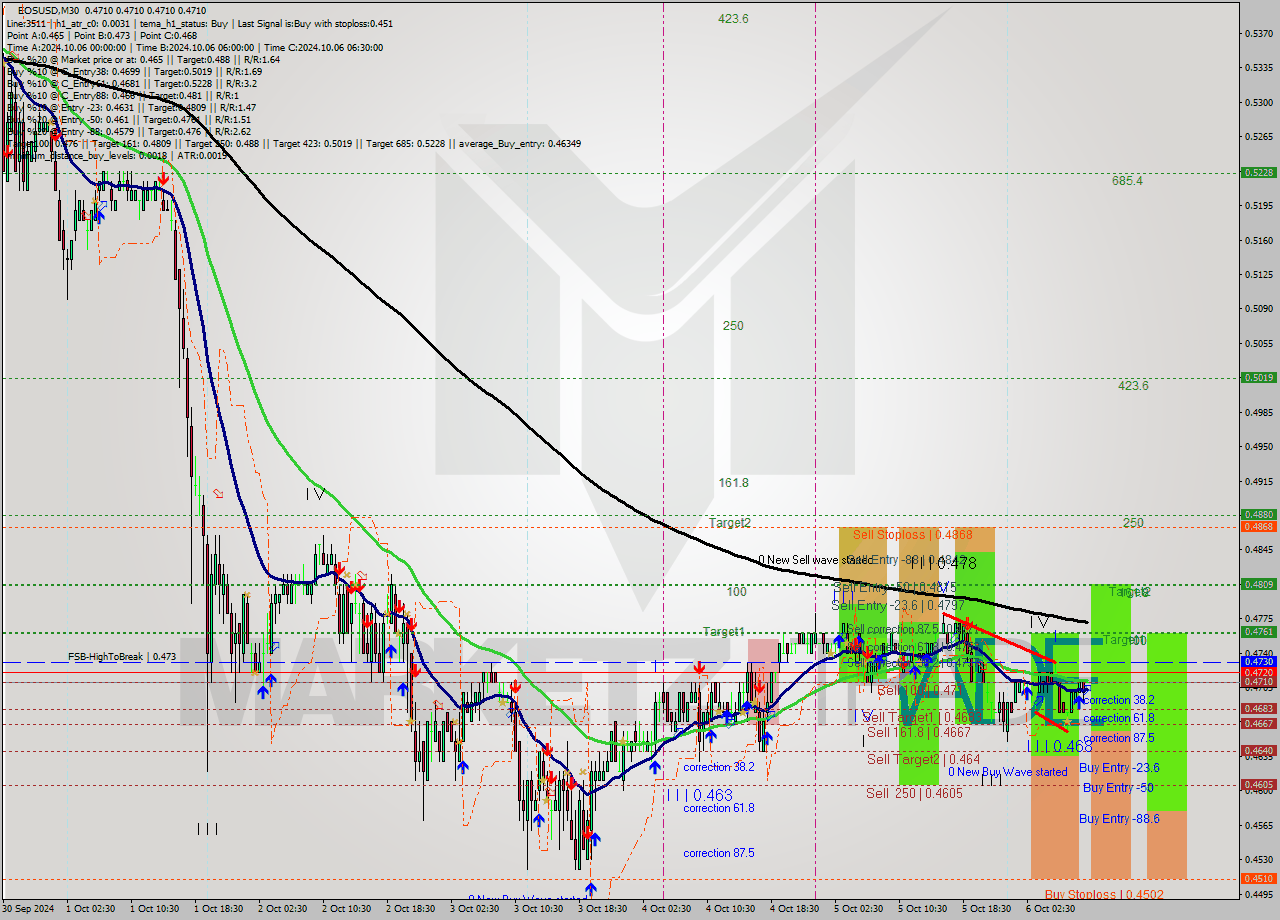Click the 'Buy Entry -23.6' label
This screenshot has height=920, width=1280.
[1119, 768]
